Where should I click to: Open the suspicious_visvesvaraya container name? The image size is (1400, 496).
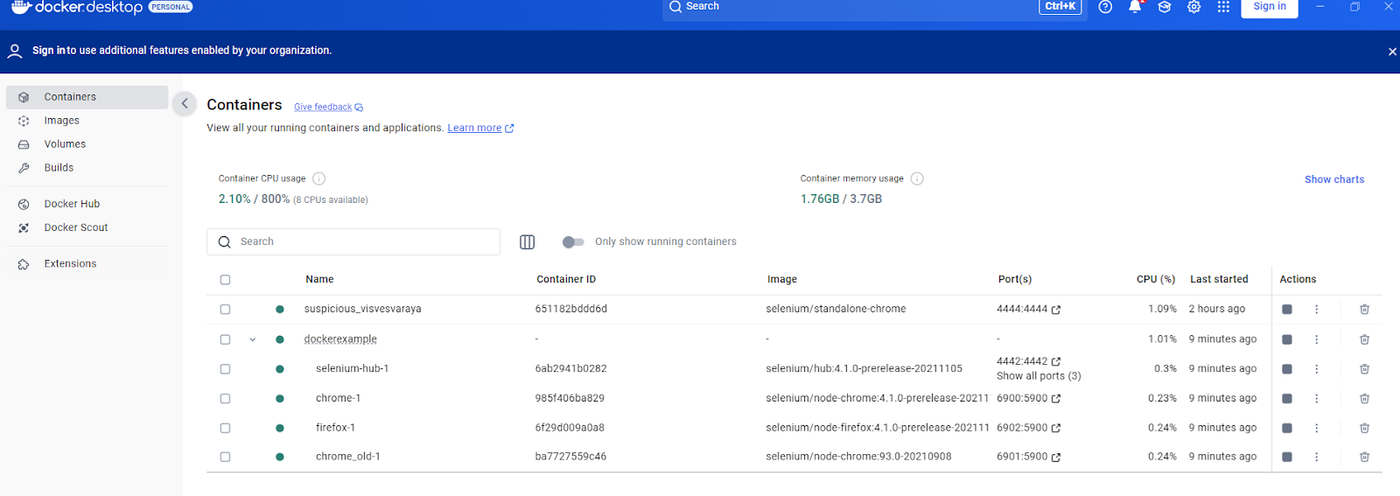tap(362, 309)
